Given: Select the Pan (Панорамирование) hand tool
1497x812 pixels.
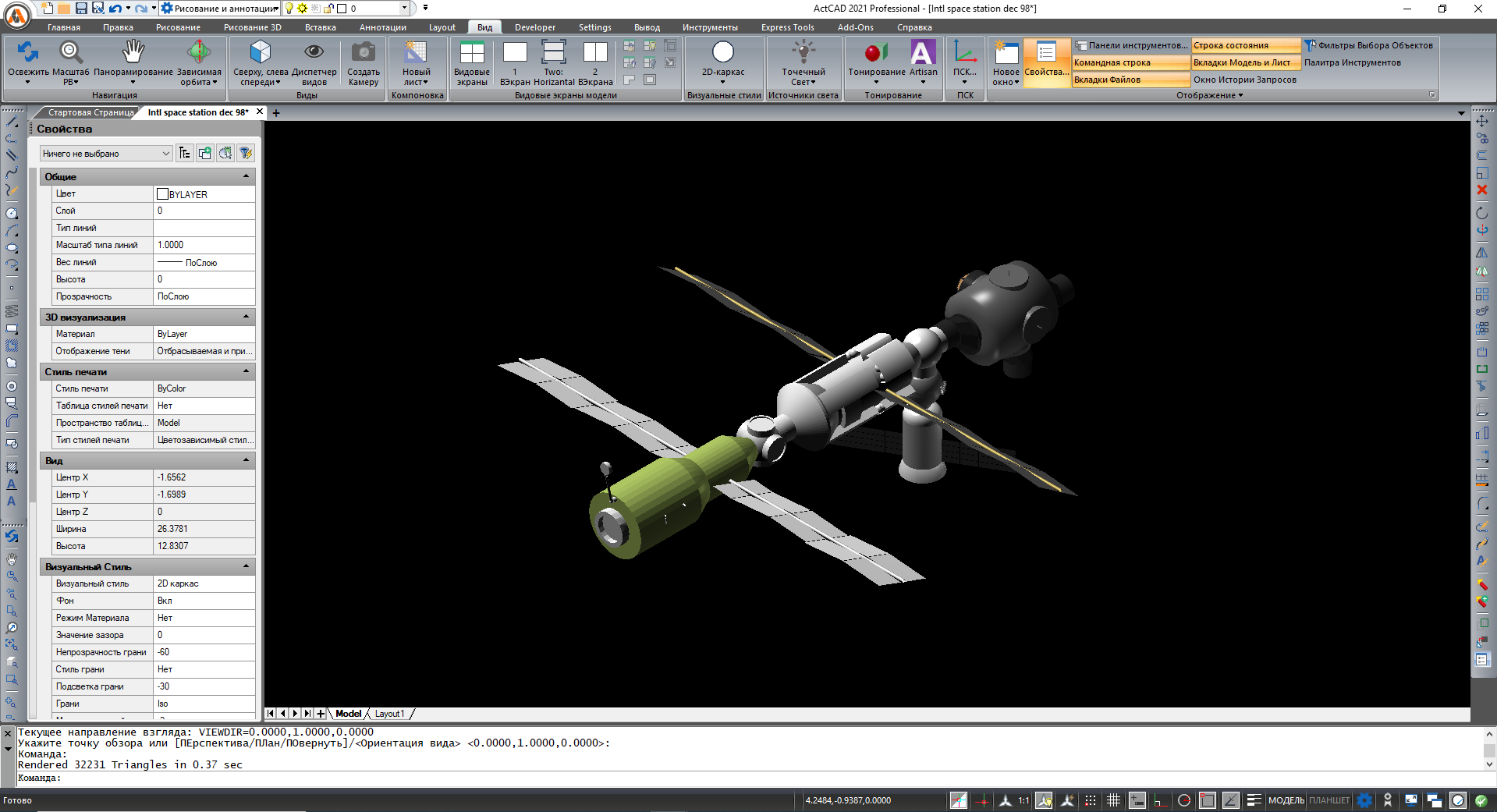Looking at the screenshot, I should pos(133,53).
